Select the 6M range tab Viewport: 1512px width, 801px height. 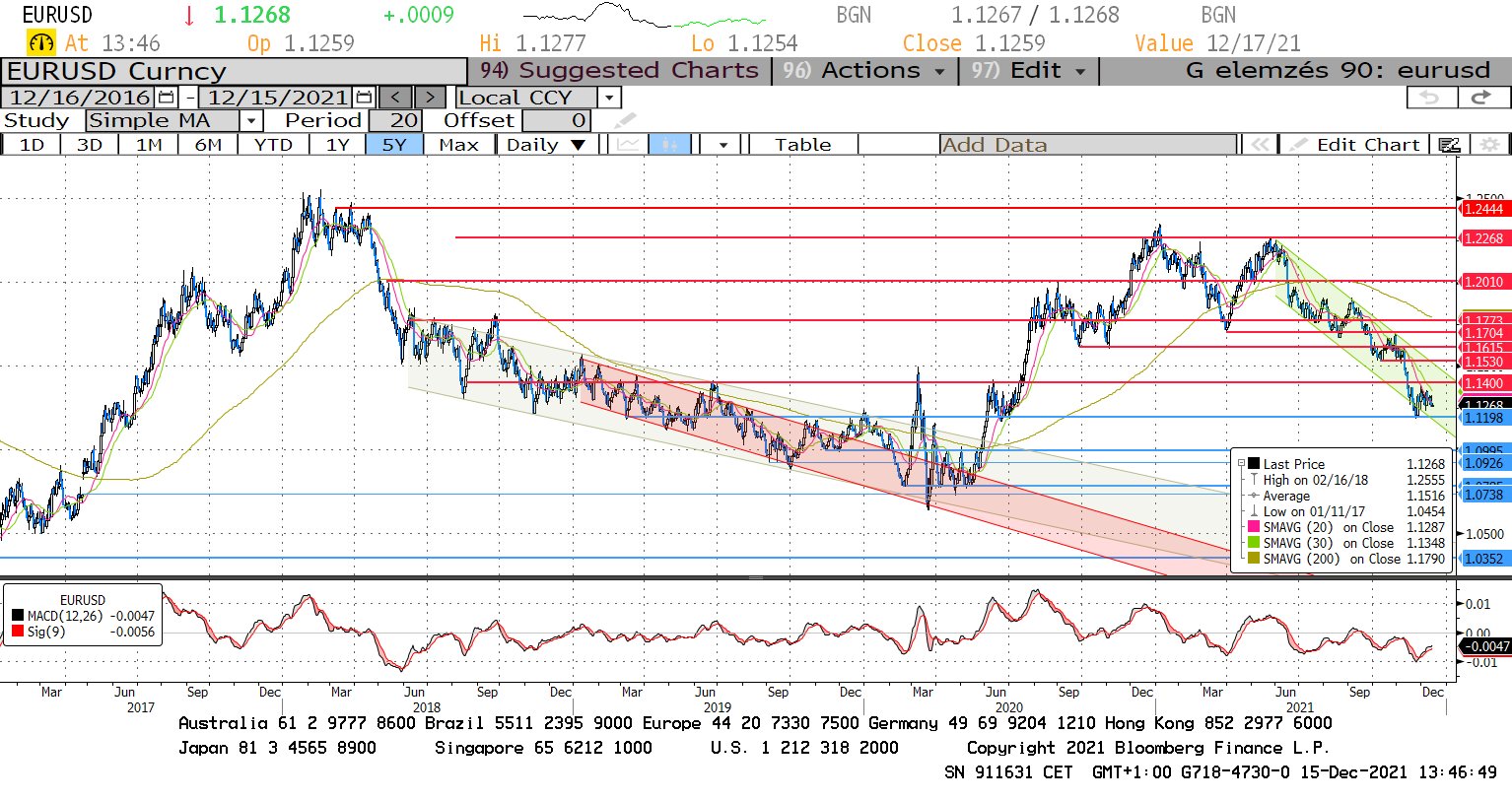click(x=208, y=145)
